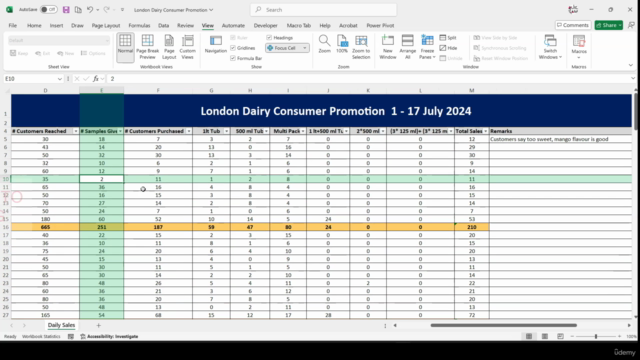This screenshot has height=360, width=640.
Task: Split the worksheet window
Action: [448, 38]
